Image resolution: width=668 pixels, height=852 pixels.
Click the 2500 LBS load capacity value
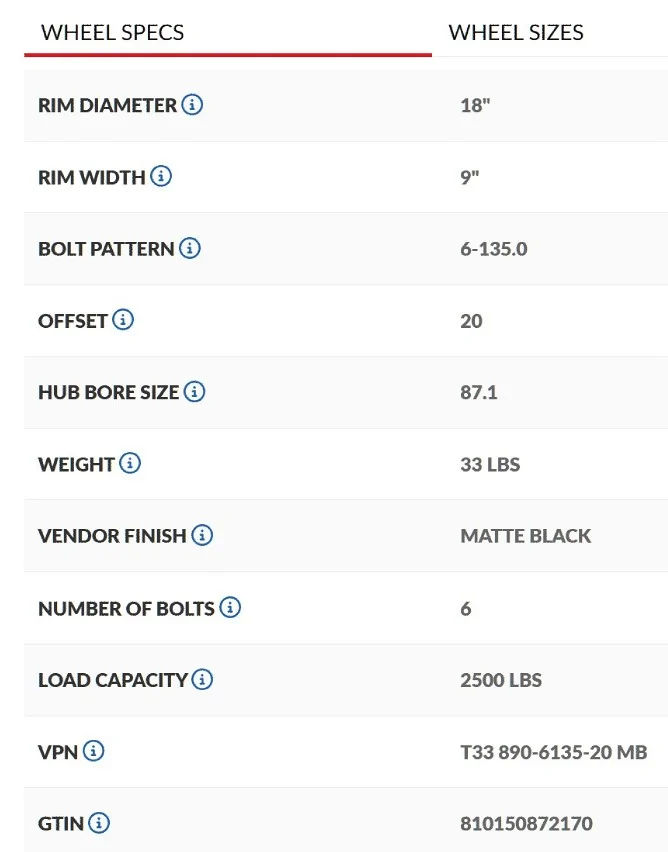pyautogui.click(x=501, y=680)
